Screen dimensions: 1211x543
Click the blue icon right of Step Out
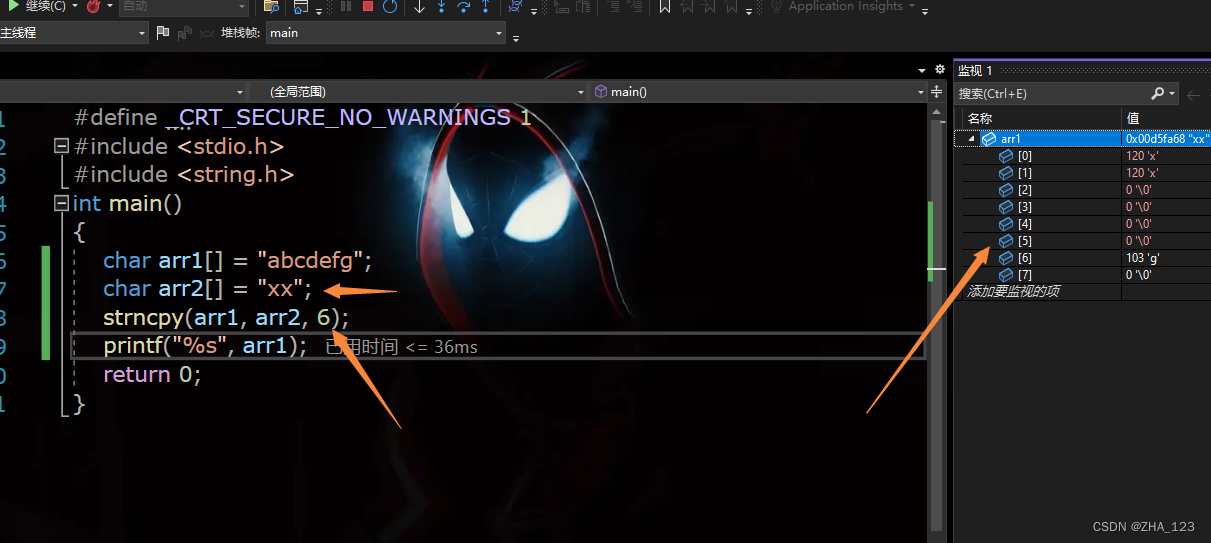coord(514,6)
